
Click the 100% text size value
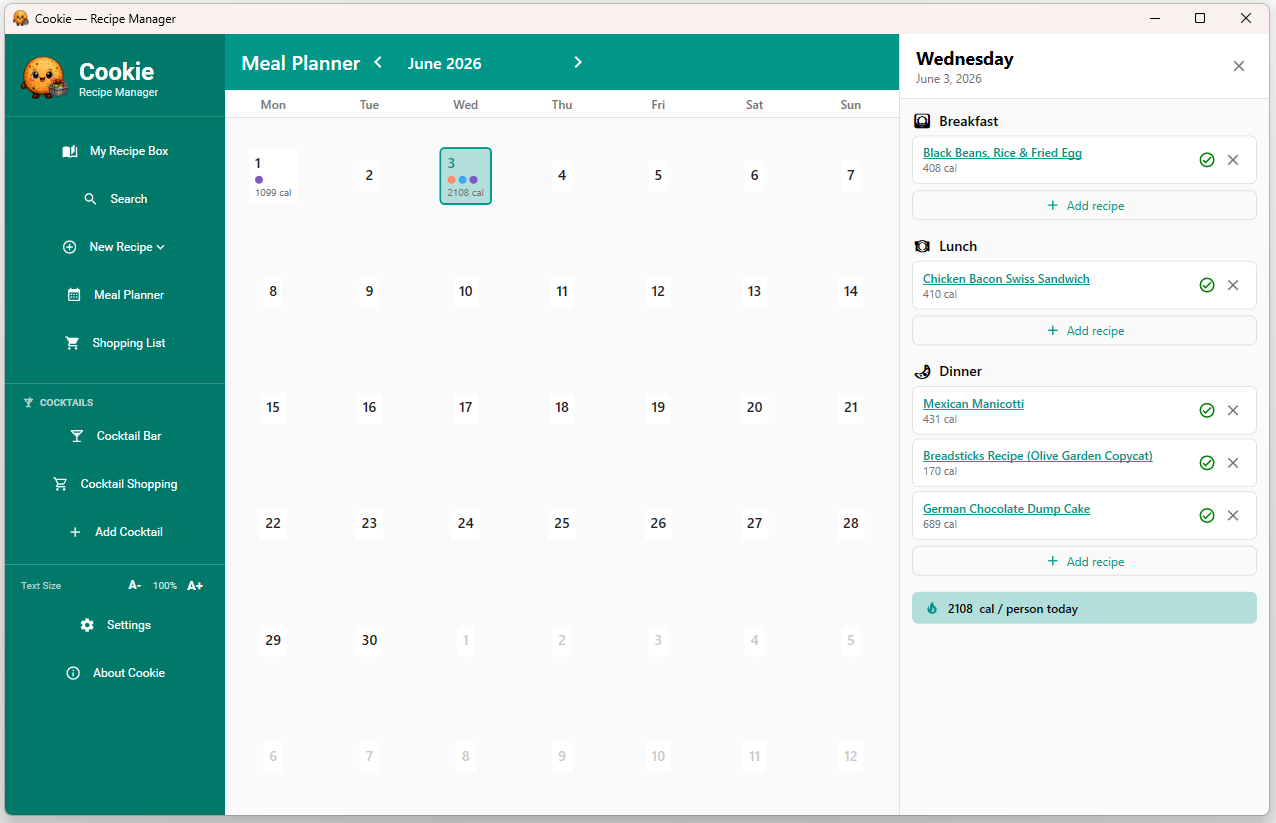165,586
